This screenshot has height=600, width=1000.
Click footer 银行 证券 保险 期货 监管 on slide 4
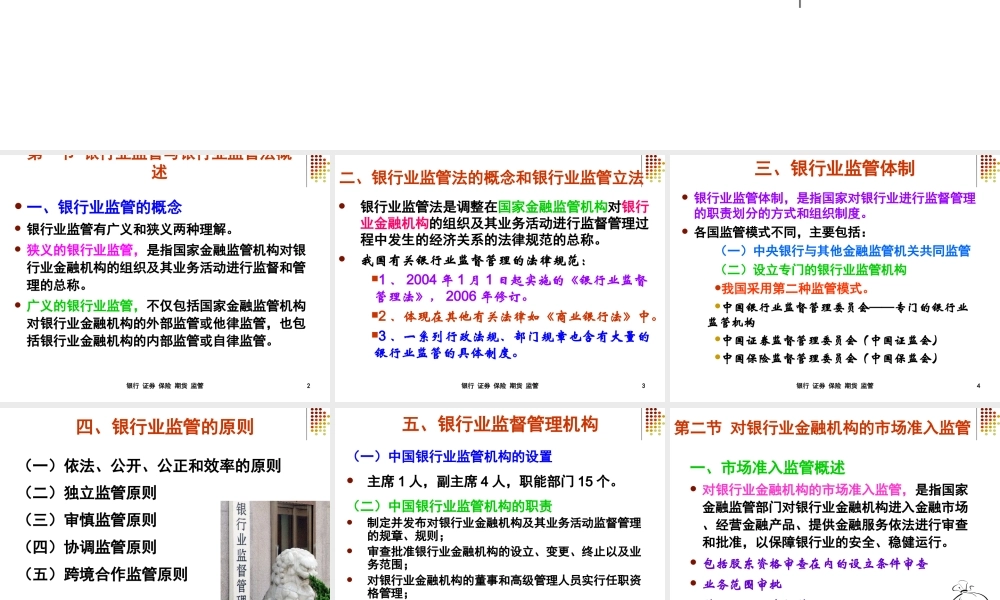(835, 386)
